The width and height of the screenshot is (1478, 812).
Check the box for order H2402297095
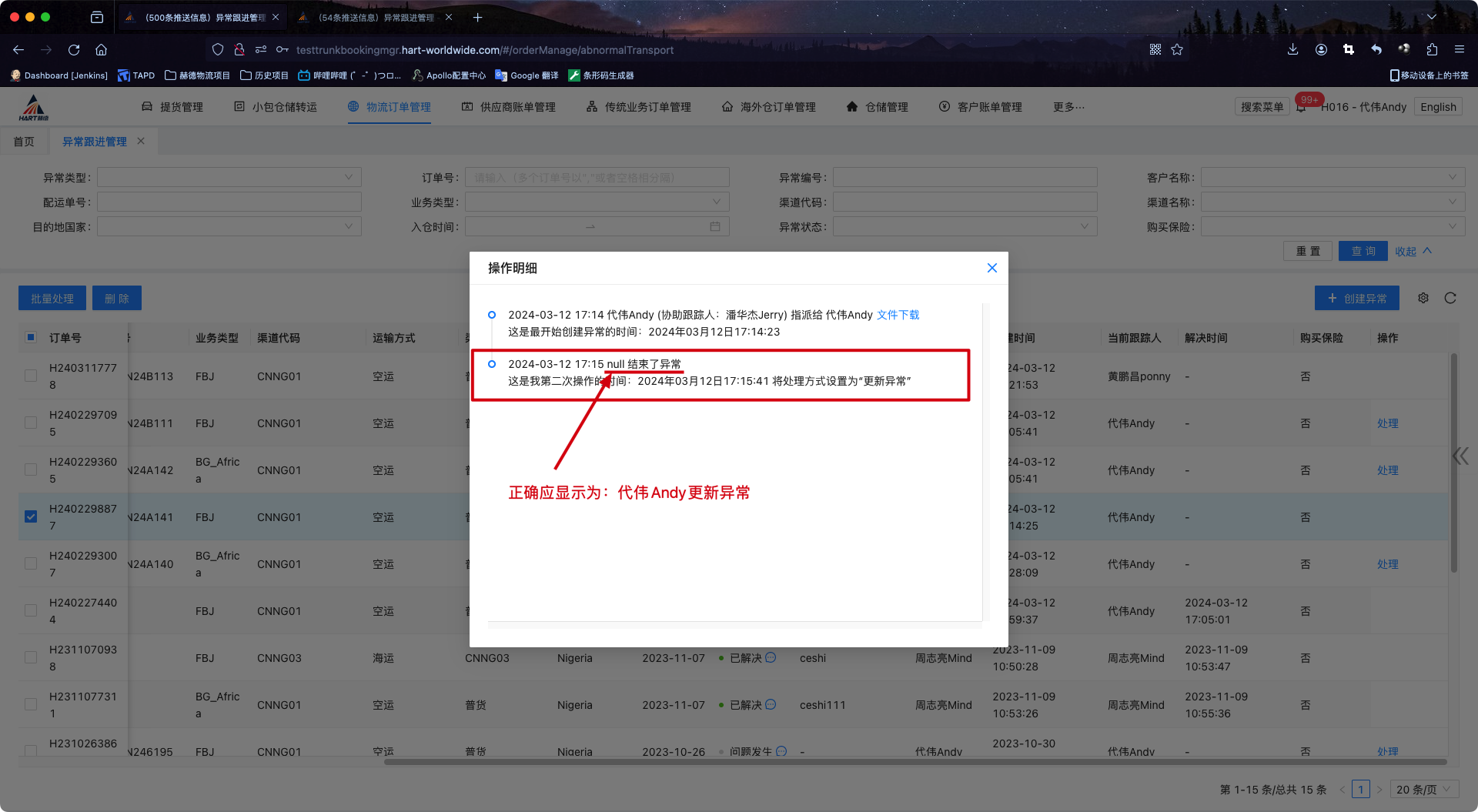[x=31, y=423]
